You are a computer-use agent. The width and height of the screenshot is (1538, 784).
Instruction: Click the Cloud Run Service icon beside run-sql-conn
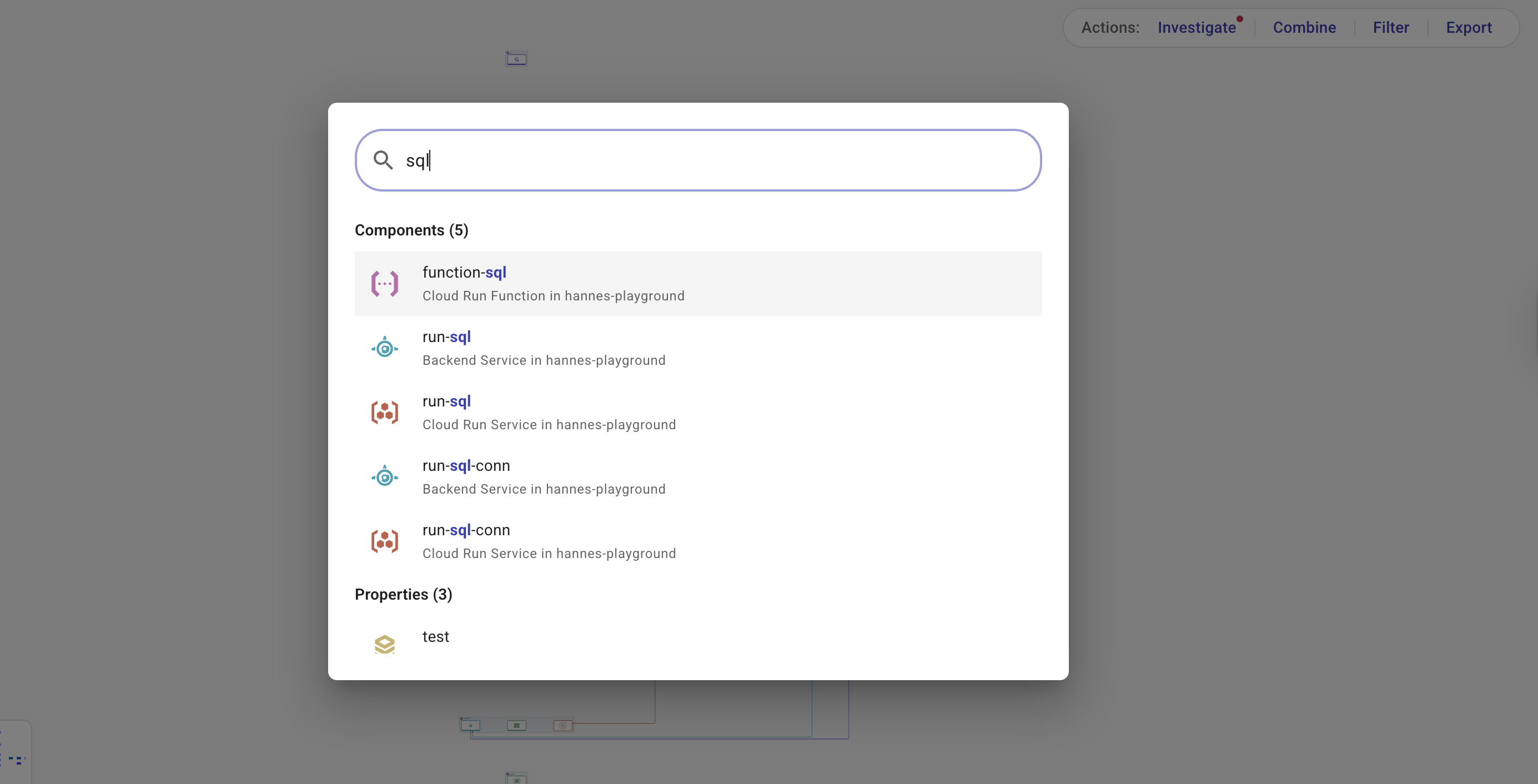click(384, 541)
